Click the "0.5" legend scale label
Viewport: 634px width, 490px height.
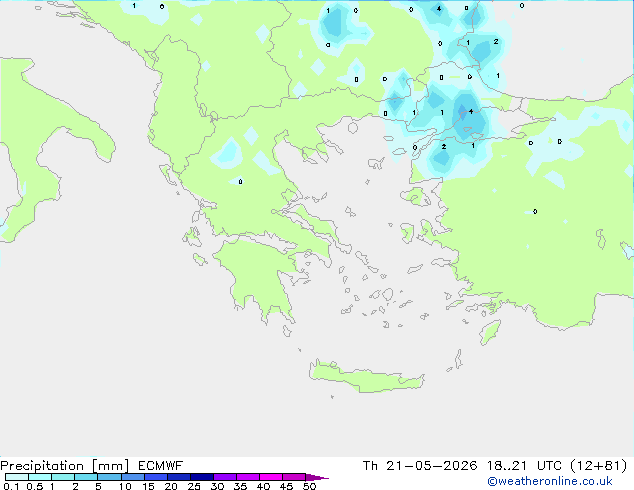pyautogui.click(x=35, y=486)
